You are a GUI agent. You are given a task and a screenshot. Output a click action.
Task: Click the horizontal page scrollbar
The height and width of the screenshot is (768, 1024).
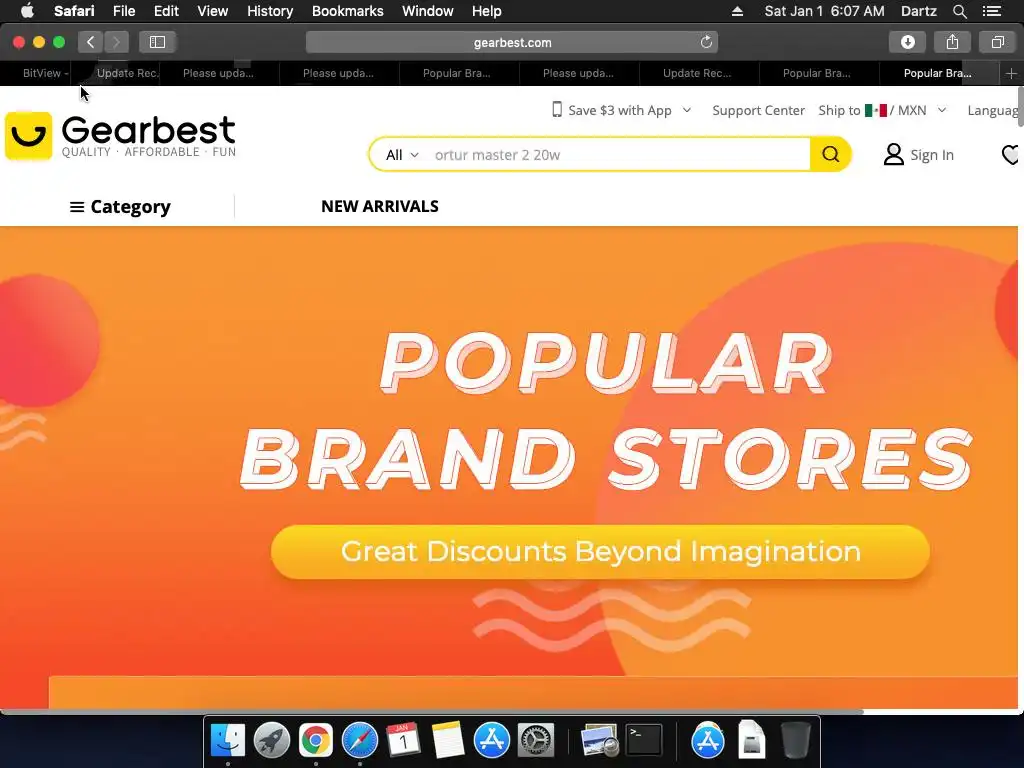[432, 712]
